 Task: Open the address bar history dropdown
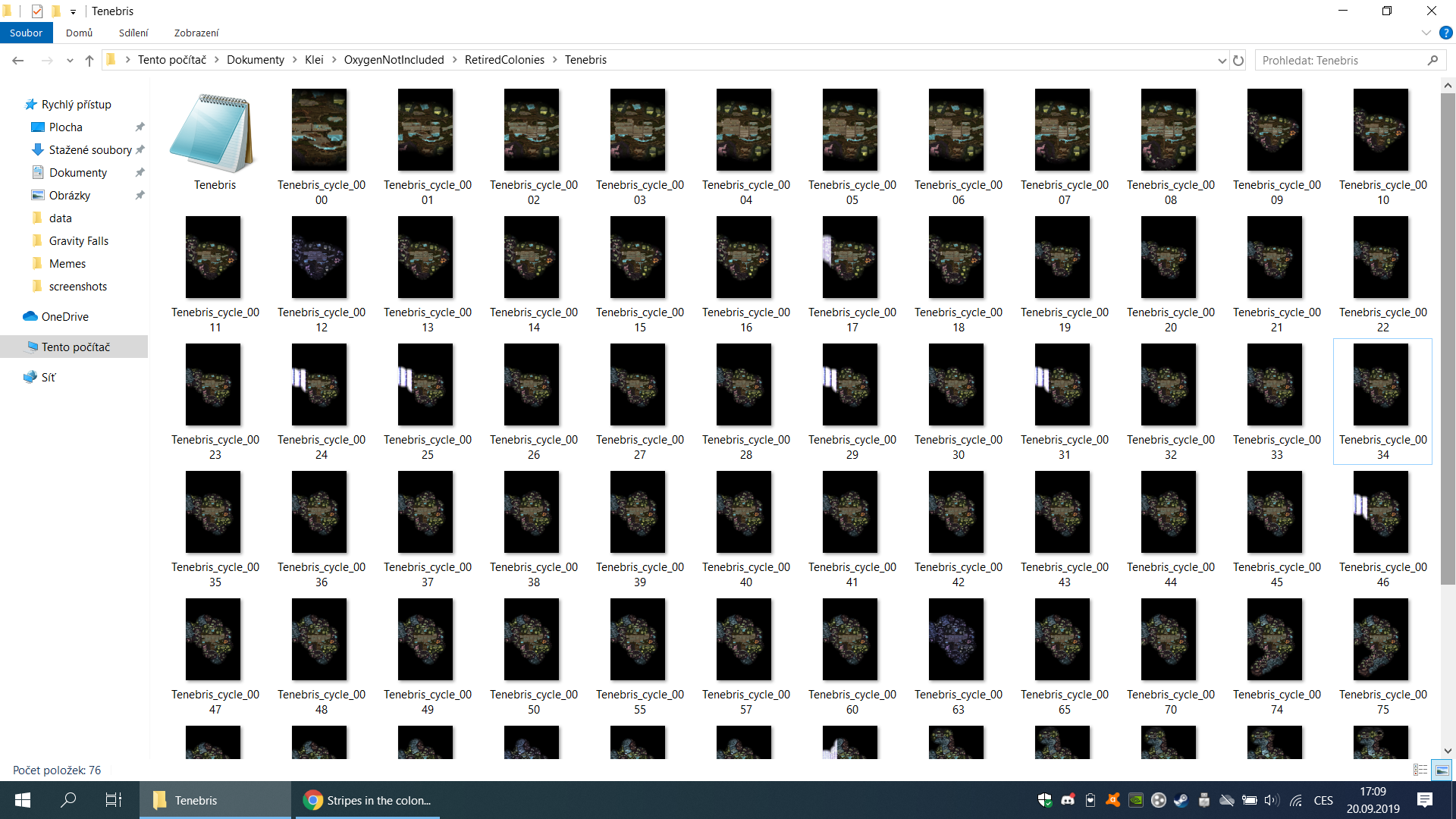[1222, 61]
